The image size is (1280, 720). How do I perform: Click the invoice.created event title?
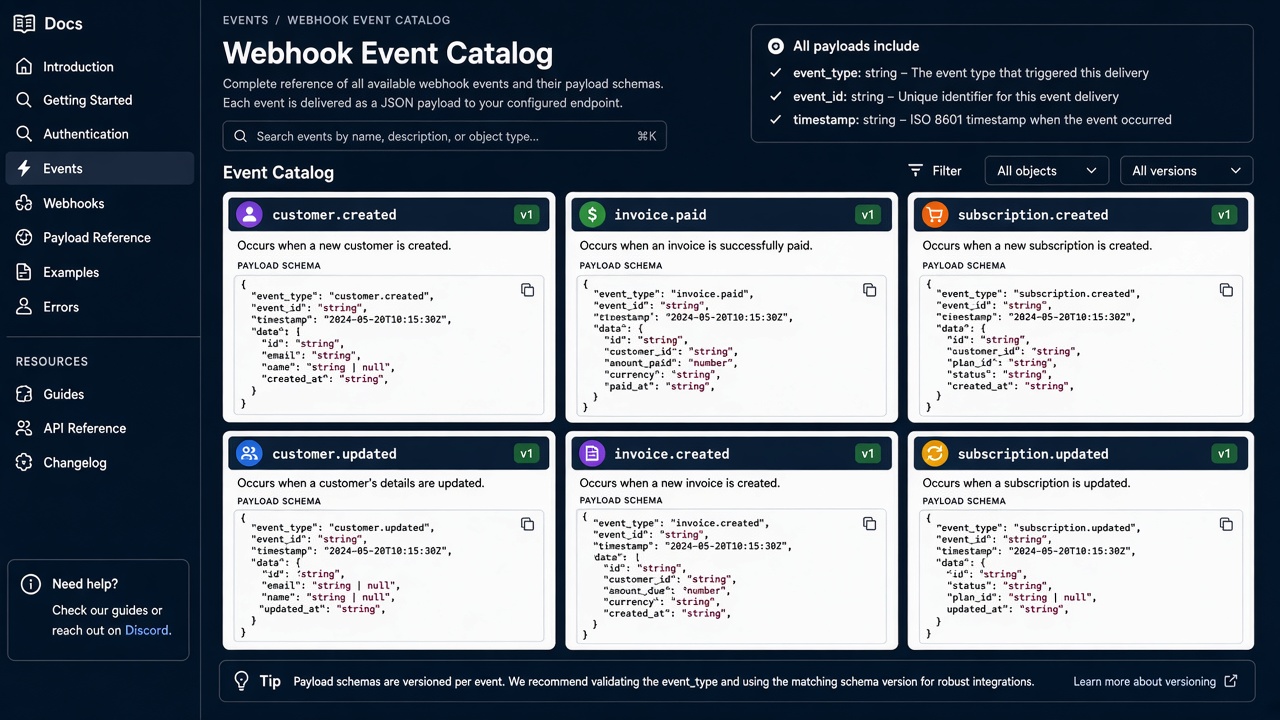pyautogui.click(x=671, y=454)
